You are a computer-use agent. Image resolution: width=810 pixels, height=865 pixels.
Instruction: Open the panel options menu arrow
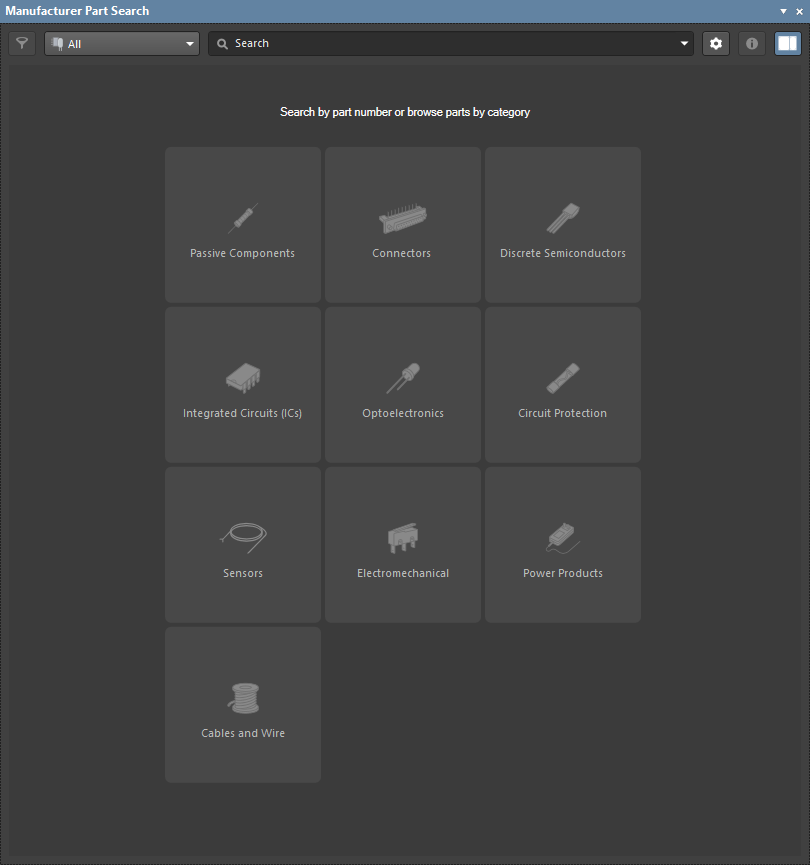(x=783, y=11)
